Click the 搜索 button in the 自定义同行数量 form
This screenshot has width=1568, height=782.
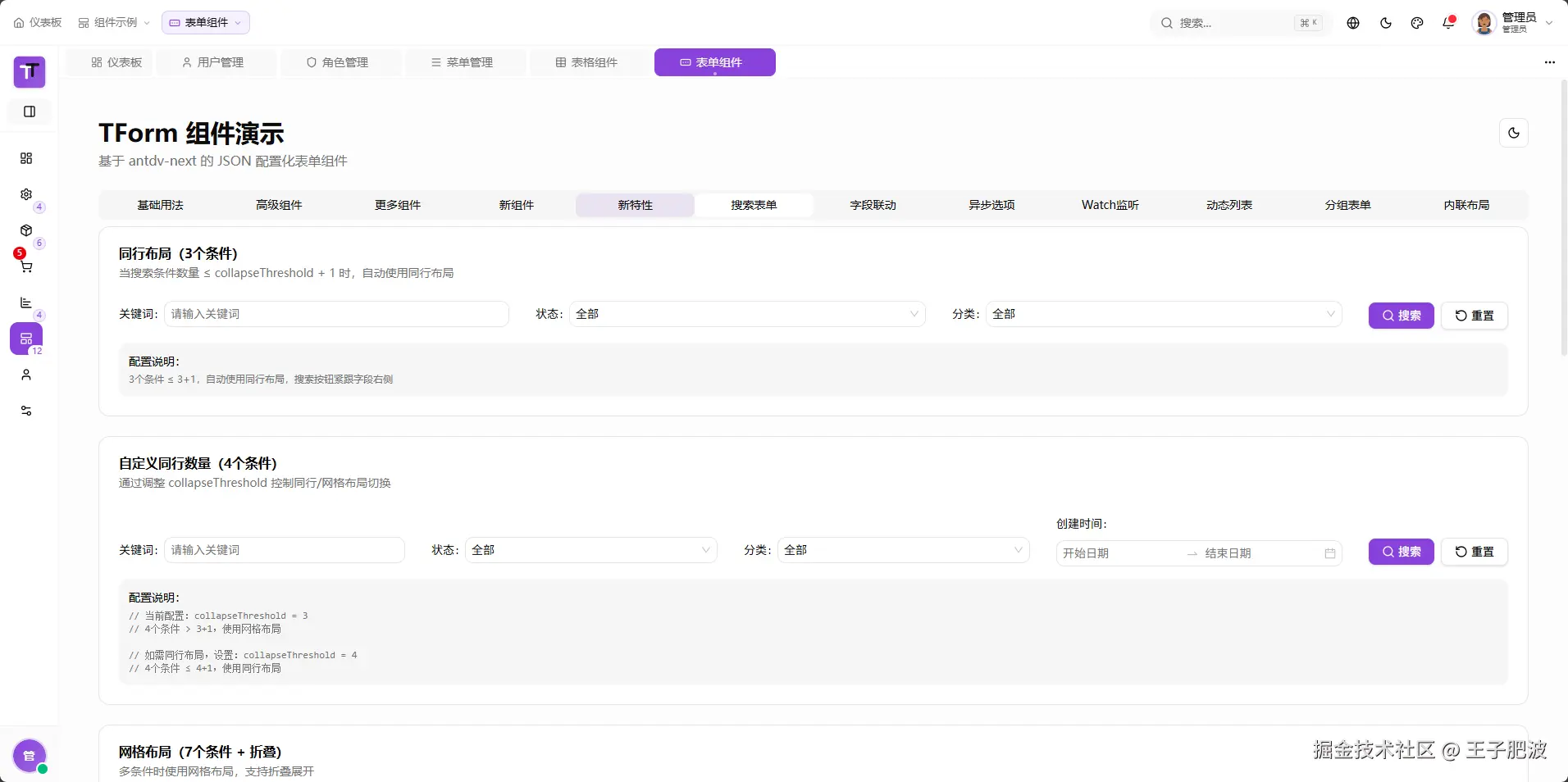[x=1402, y=552]
